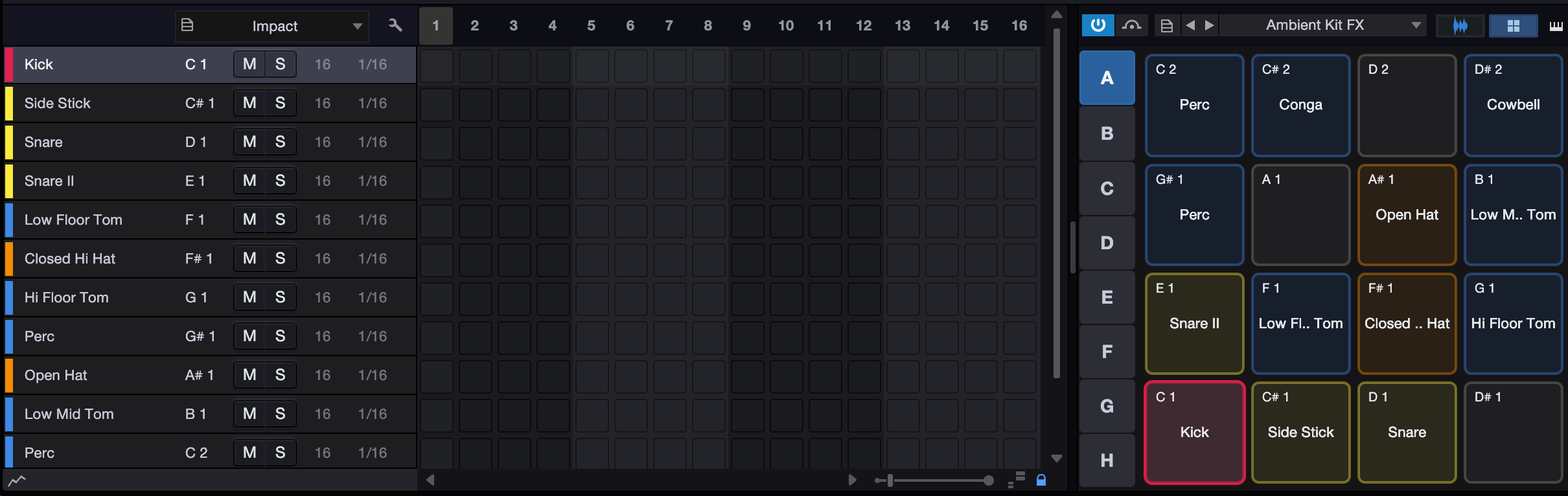Image resolution: width=1568 pixels, height=496 pixels.
Task: Click the horizontal zoom slider
Action: 934,480
